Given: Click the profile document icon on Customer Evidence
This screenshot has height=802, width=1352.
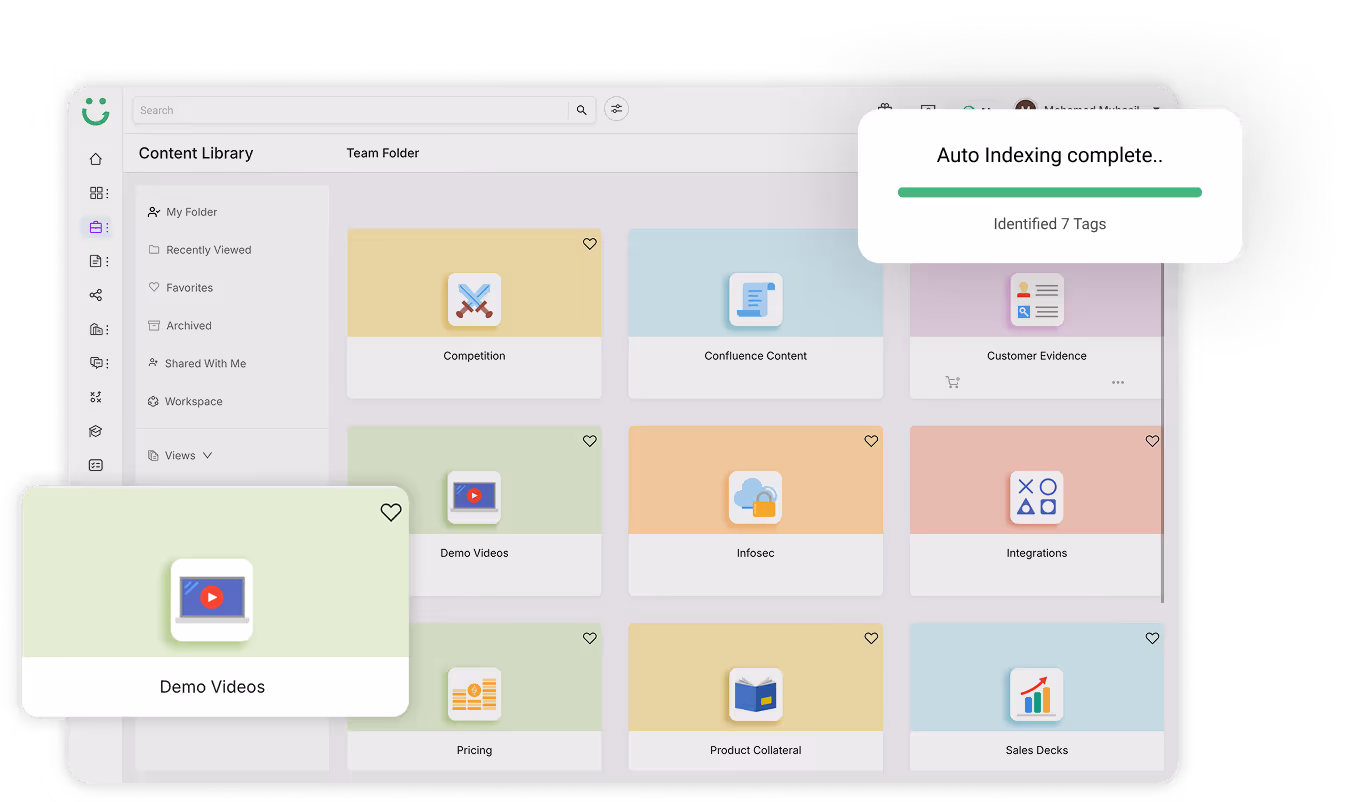Looking at the screenshot, I should point(1037,300).
